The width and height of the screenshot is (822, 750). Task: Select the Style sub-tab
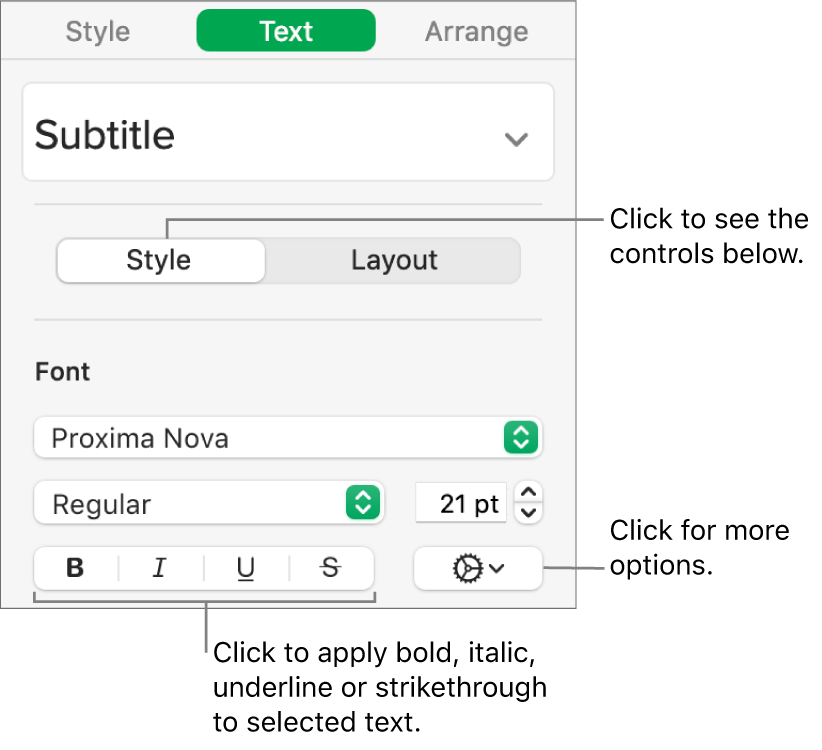(x=160, y=260)
